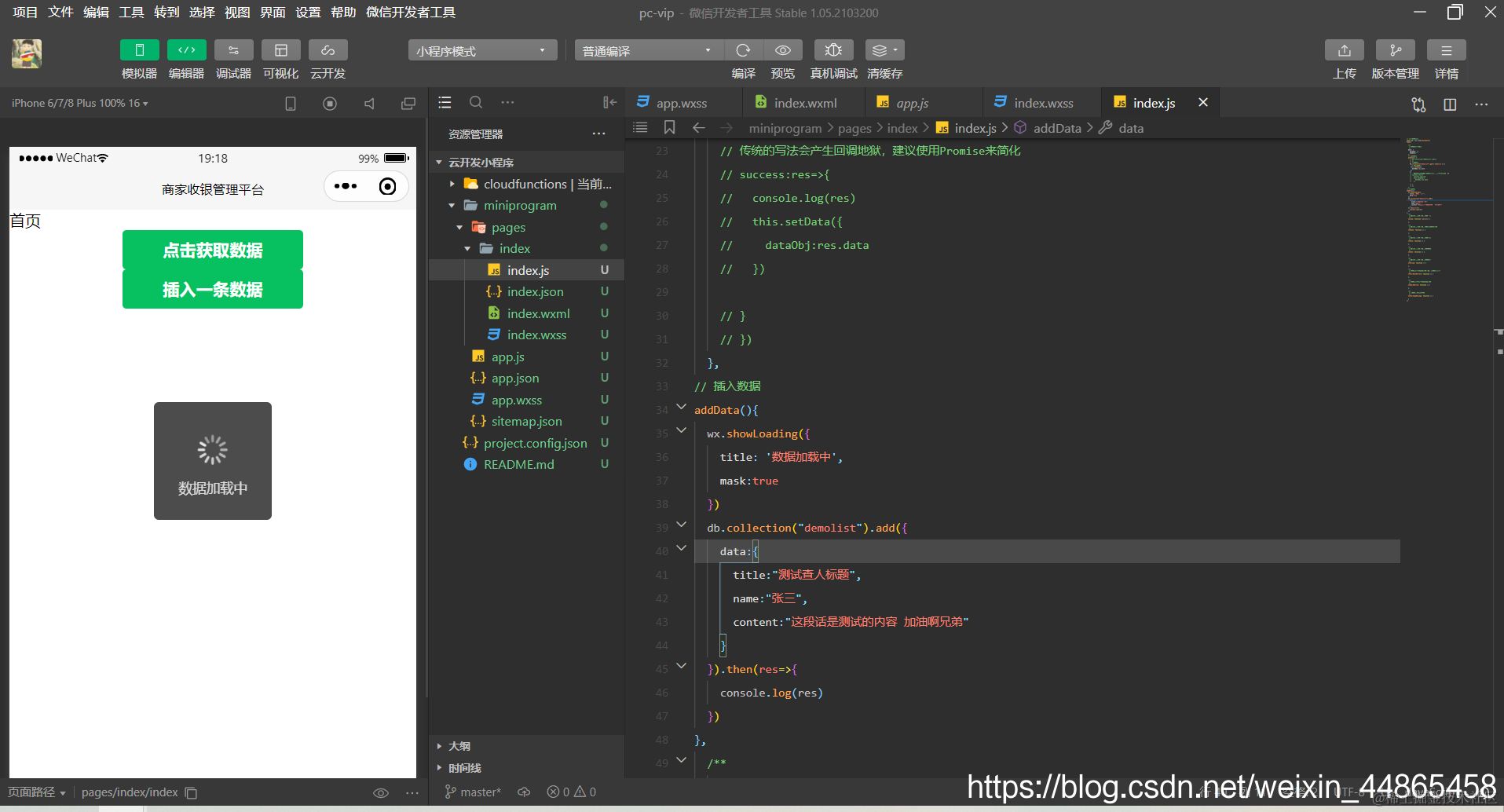Open the search icon in sidebar

point(476,102)
